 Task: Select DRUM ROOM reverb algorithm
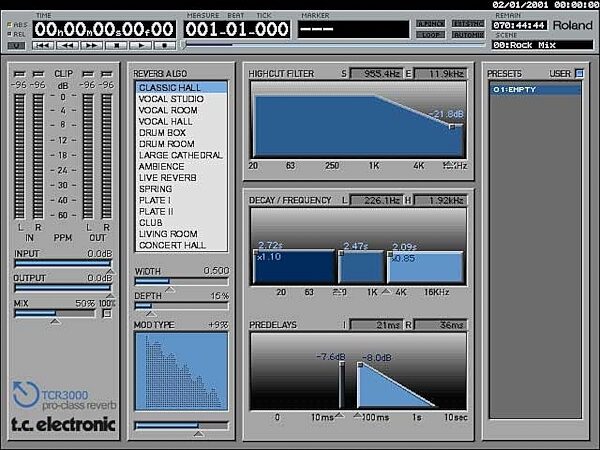click(181, 144)
